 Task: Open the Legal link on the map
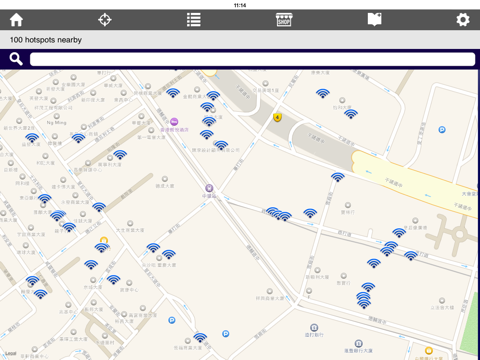tap(11, 353)
